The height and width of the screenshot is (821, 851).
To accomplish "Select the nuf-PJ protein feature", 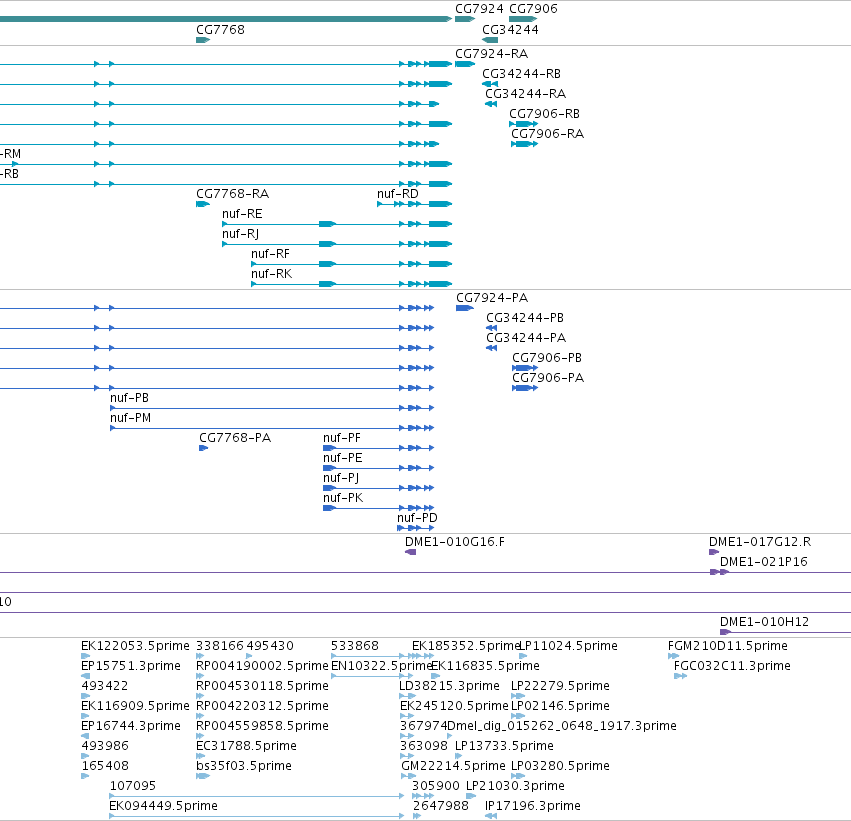I will coord(379,488).
